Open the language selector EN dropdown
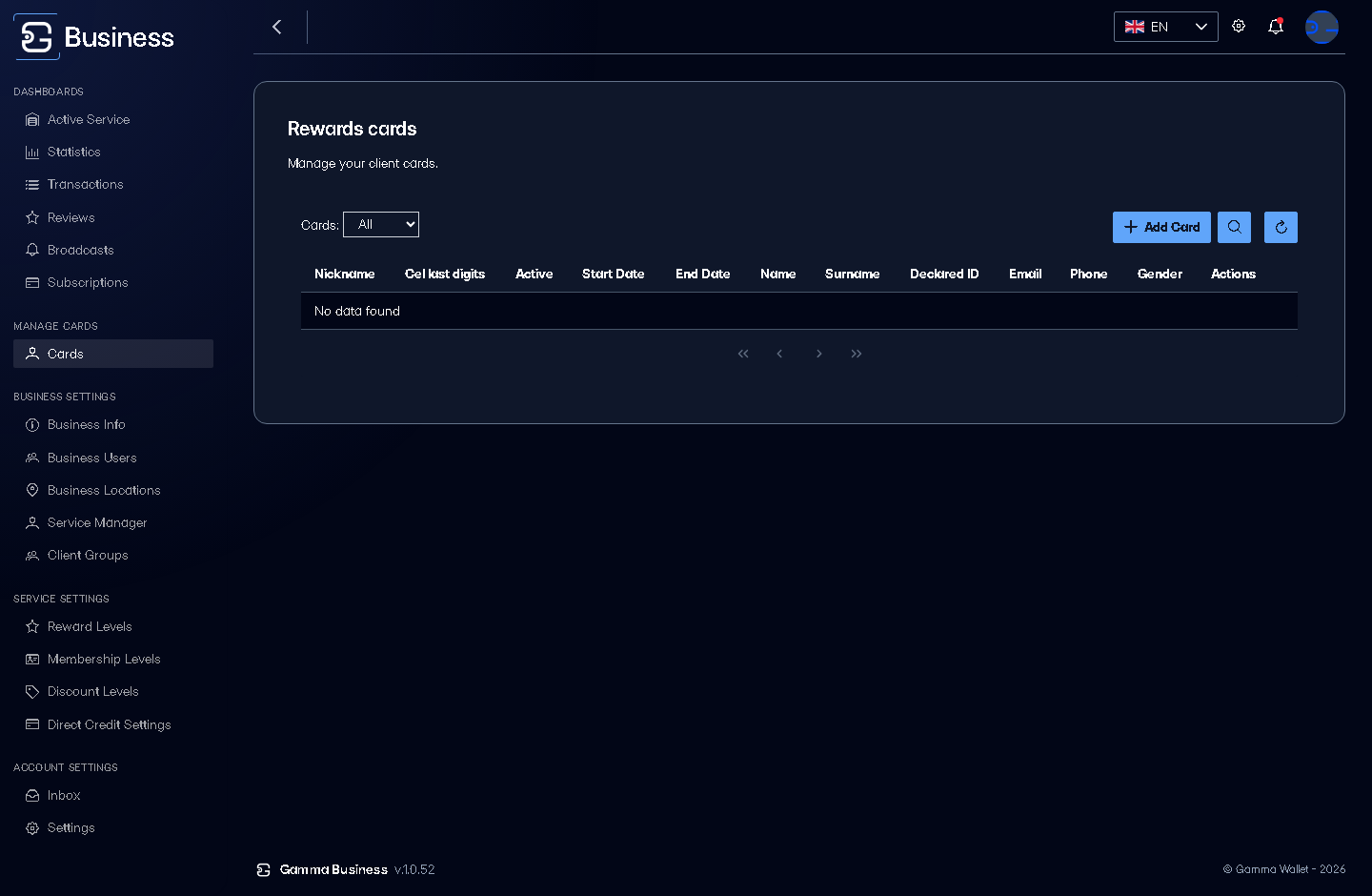 click(x=1165, y=27)
